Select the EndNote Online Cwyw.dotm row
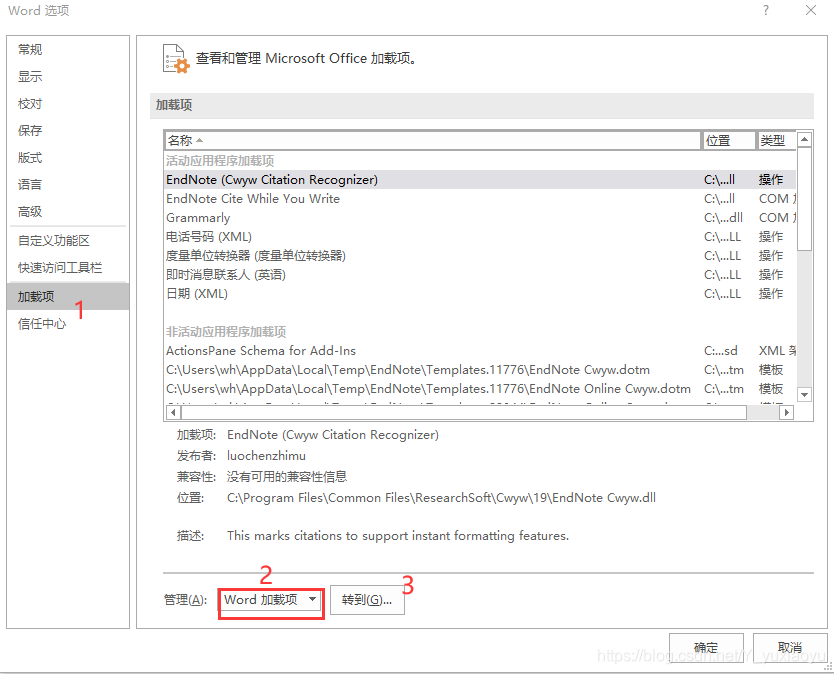The image size is (834, 674). click(x=480, y=389)
